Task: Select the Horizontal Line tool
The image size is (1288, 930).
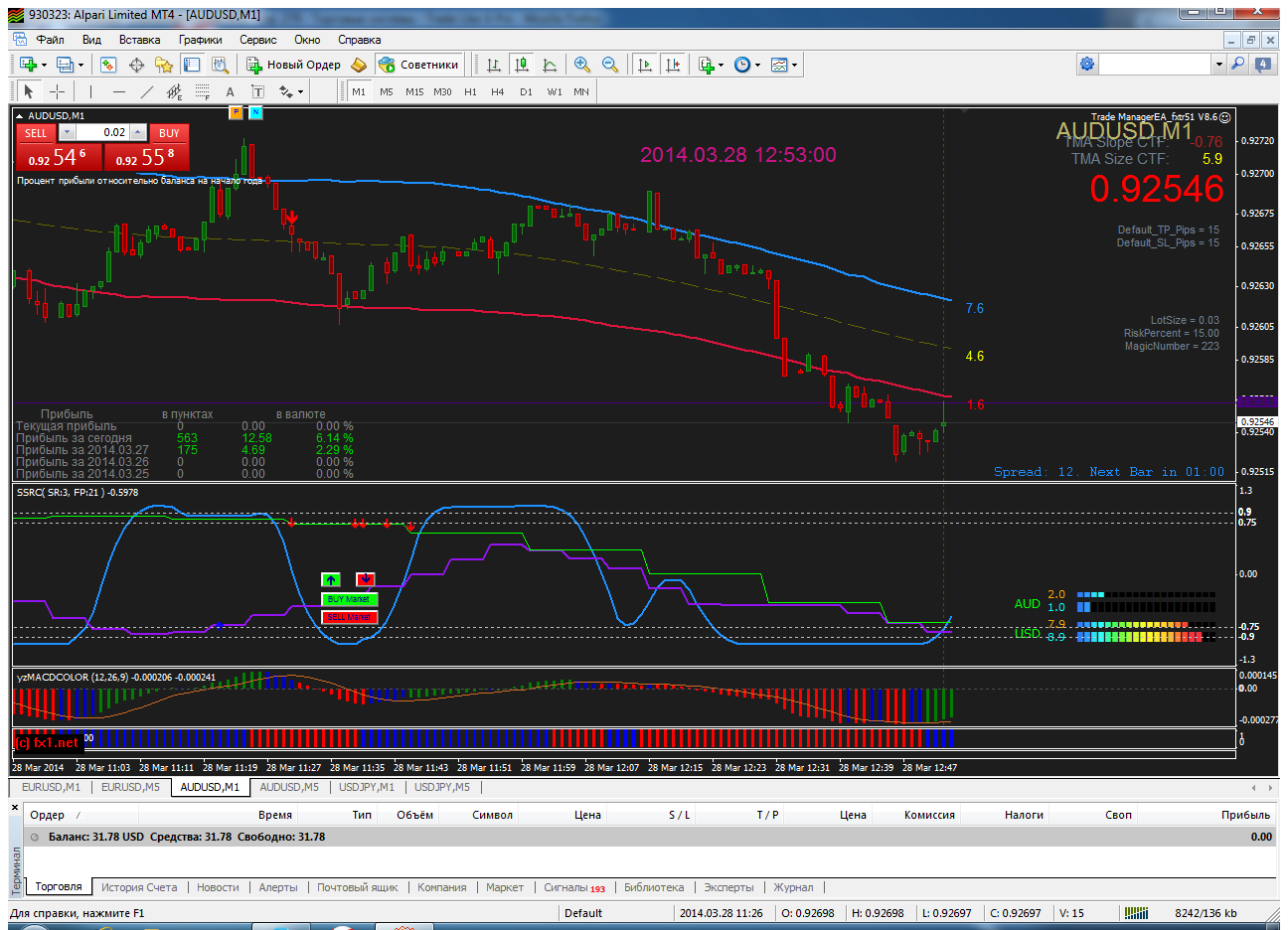Action: tap(119, 91)
